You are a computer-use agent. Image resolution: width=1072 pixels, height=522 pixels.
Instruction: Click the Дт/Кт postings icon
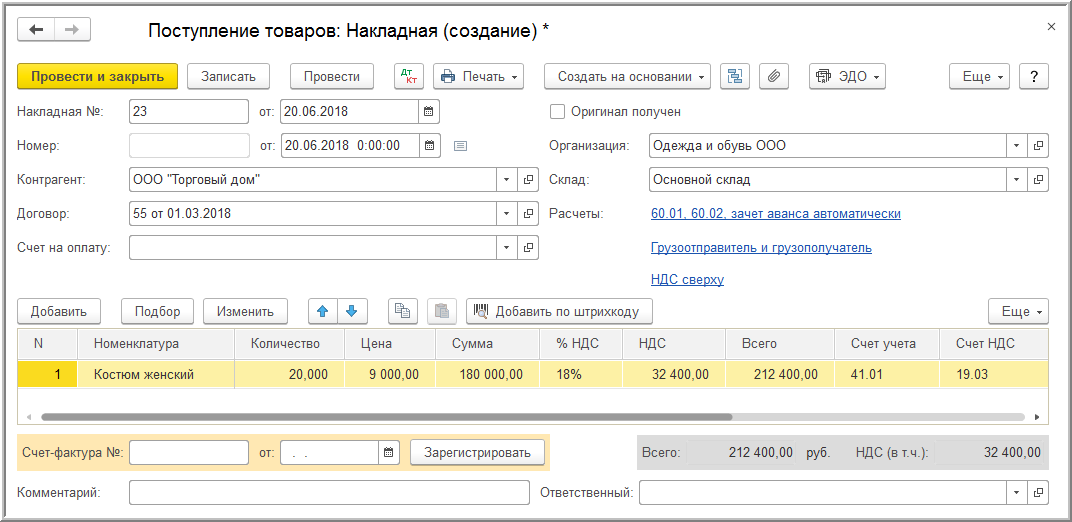(x=409, y=76)
